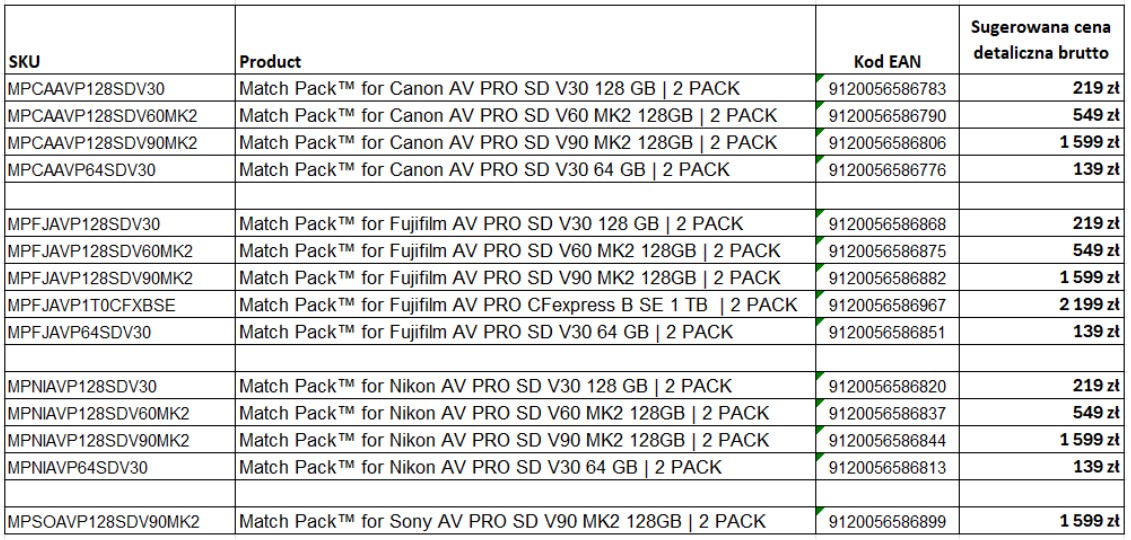
Task: Select EAN cell 9120056586899
Action: (887, 521)
